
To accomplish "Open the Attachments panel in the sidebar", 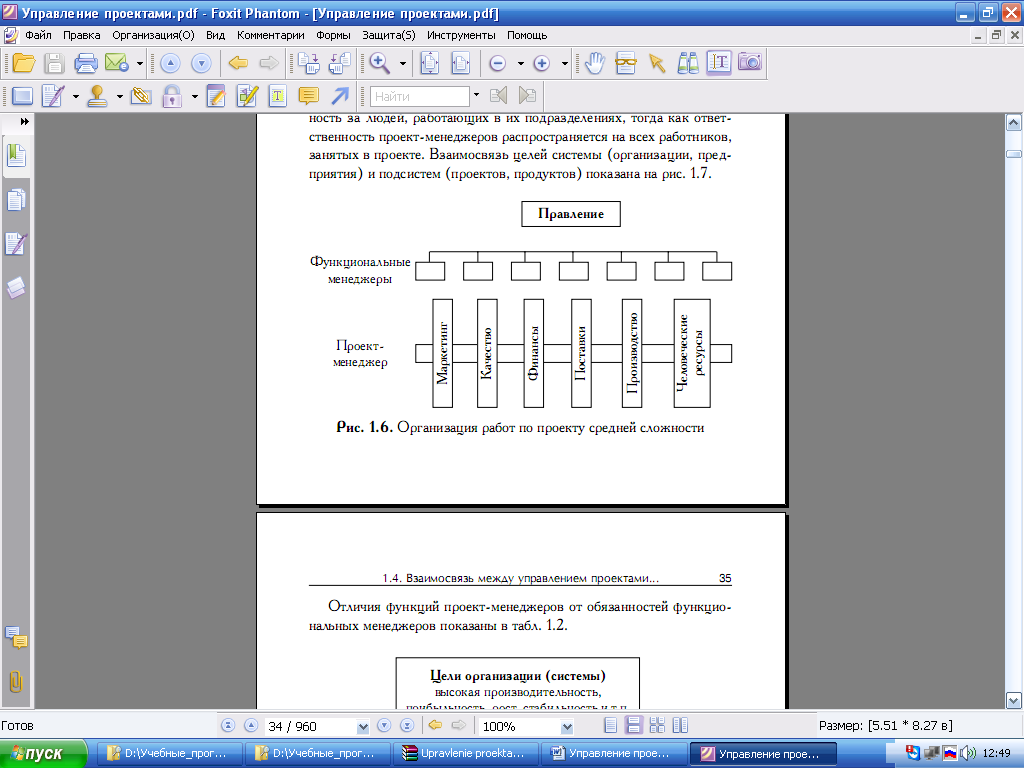I will coord(16,682).
